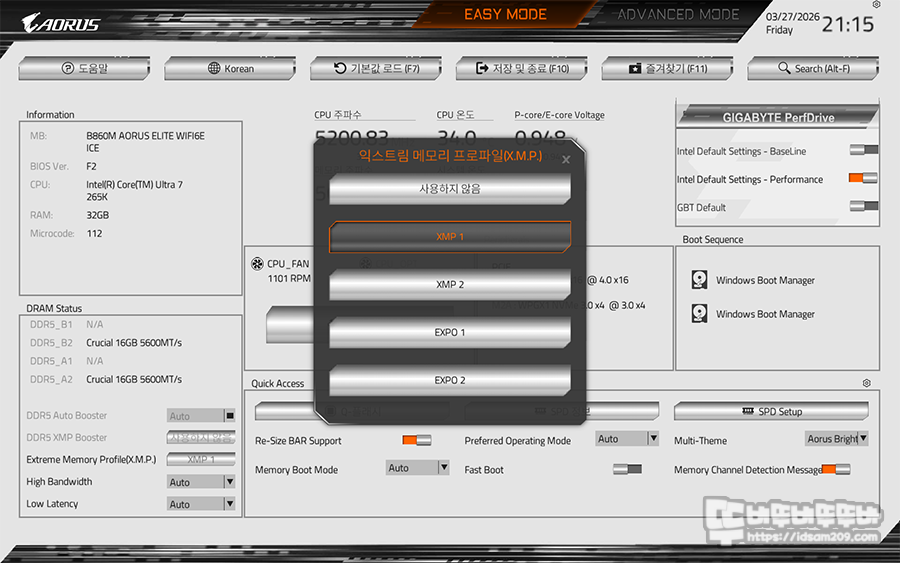Image resolution: width=900 pixels, height=563 pixels.
Task: Open Search (Alt-F)
Action: pyautogui.click(x=813, y=68)
